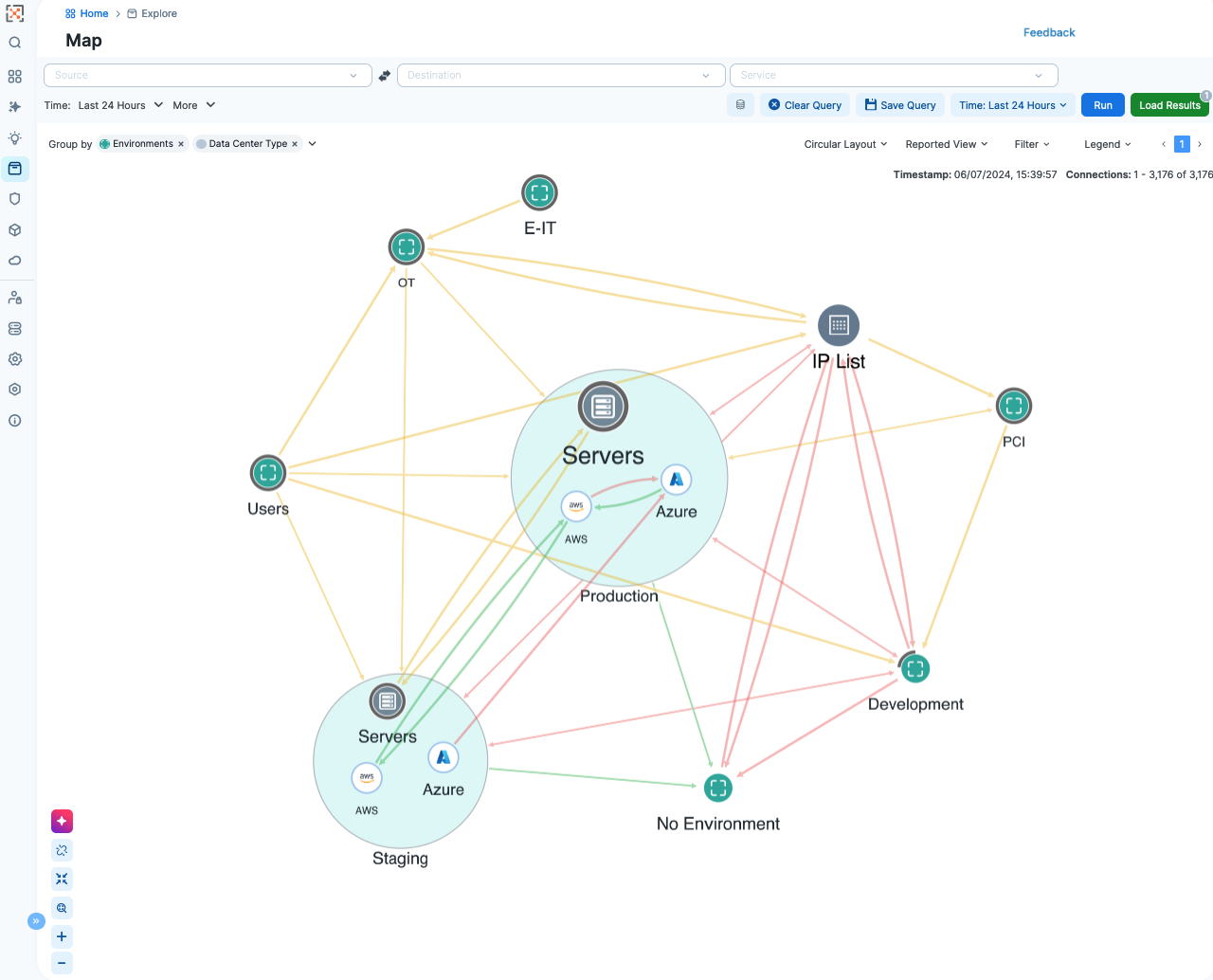The width and height of the screenshot is (1213, 980).
Task: Click the search icon in left sidebar
Action: pos(15,43)
